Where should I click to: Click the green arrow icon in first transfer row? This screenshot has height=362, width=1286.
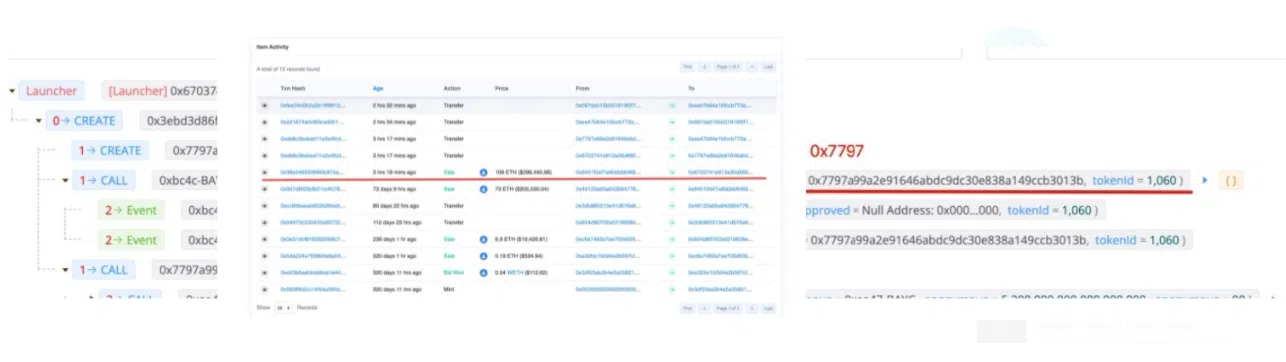[x=672, y=105]
